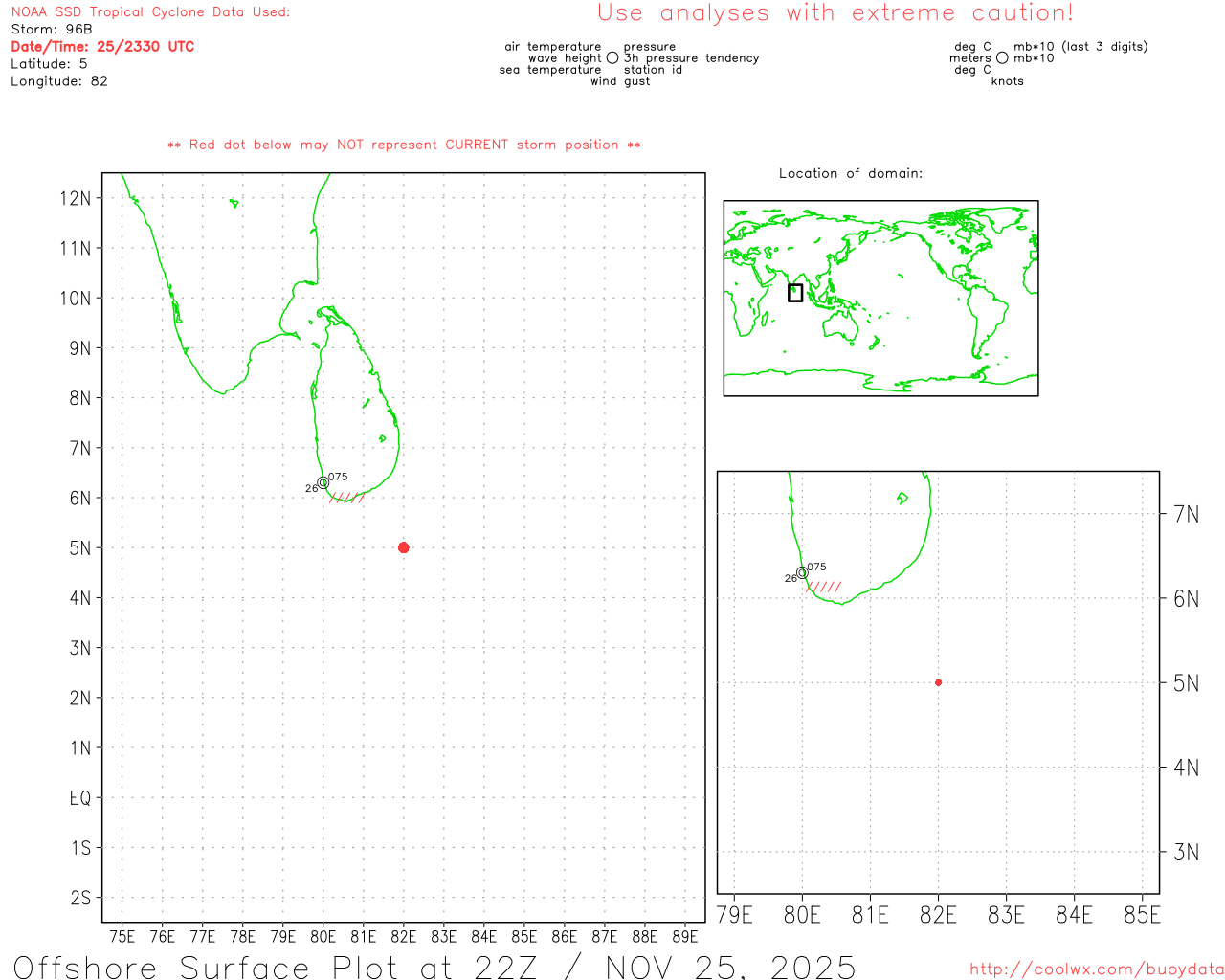Screen dimensions: 1225x980
Task: Click red hatched wind marks in inset map
Action: pos(824,587)
